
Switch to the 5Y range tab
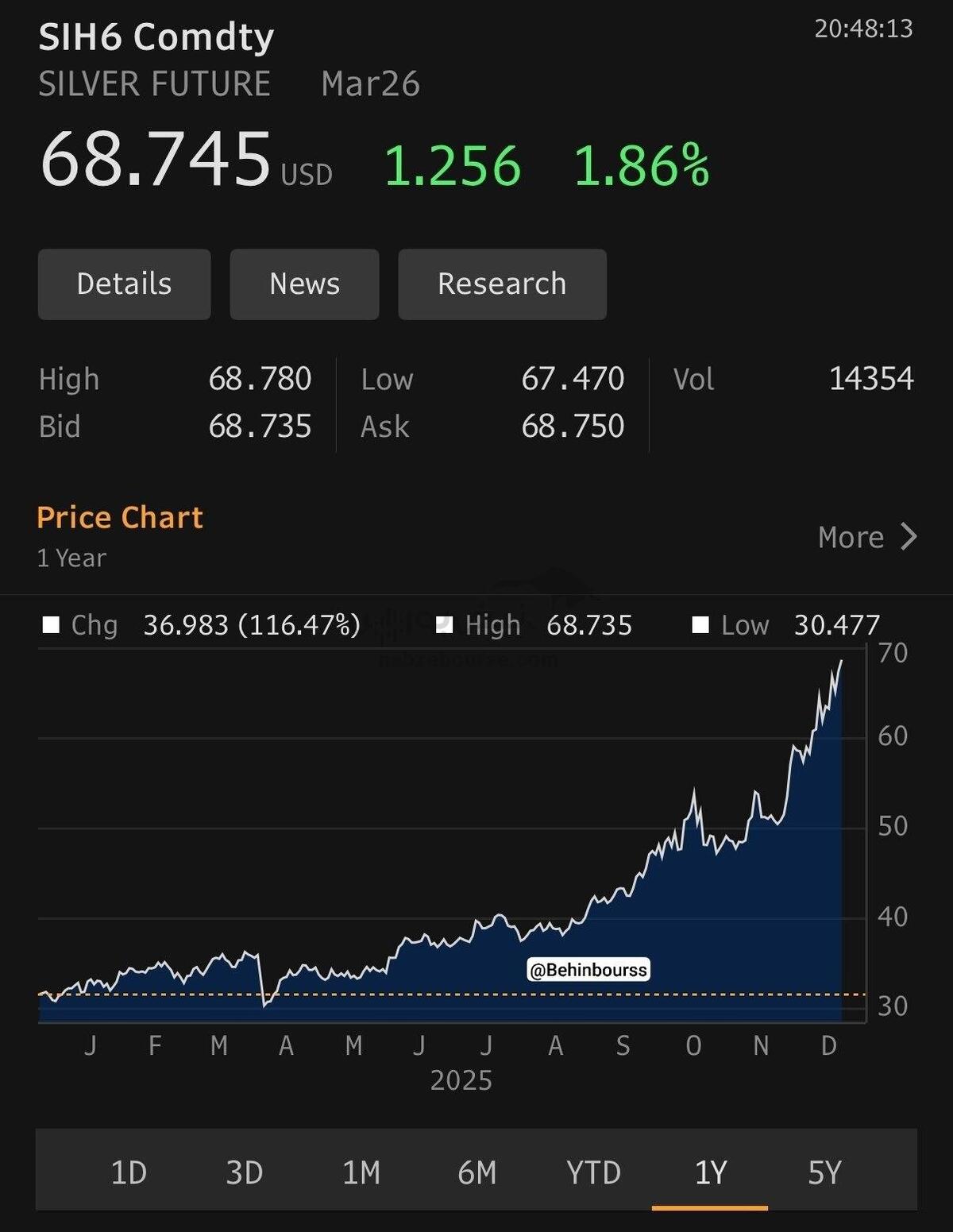(x=824, y=1172)
